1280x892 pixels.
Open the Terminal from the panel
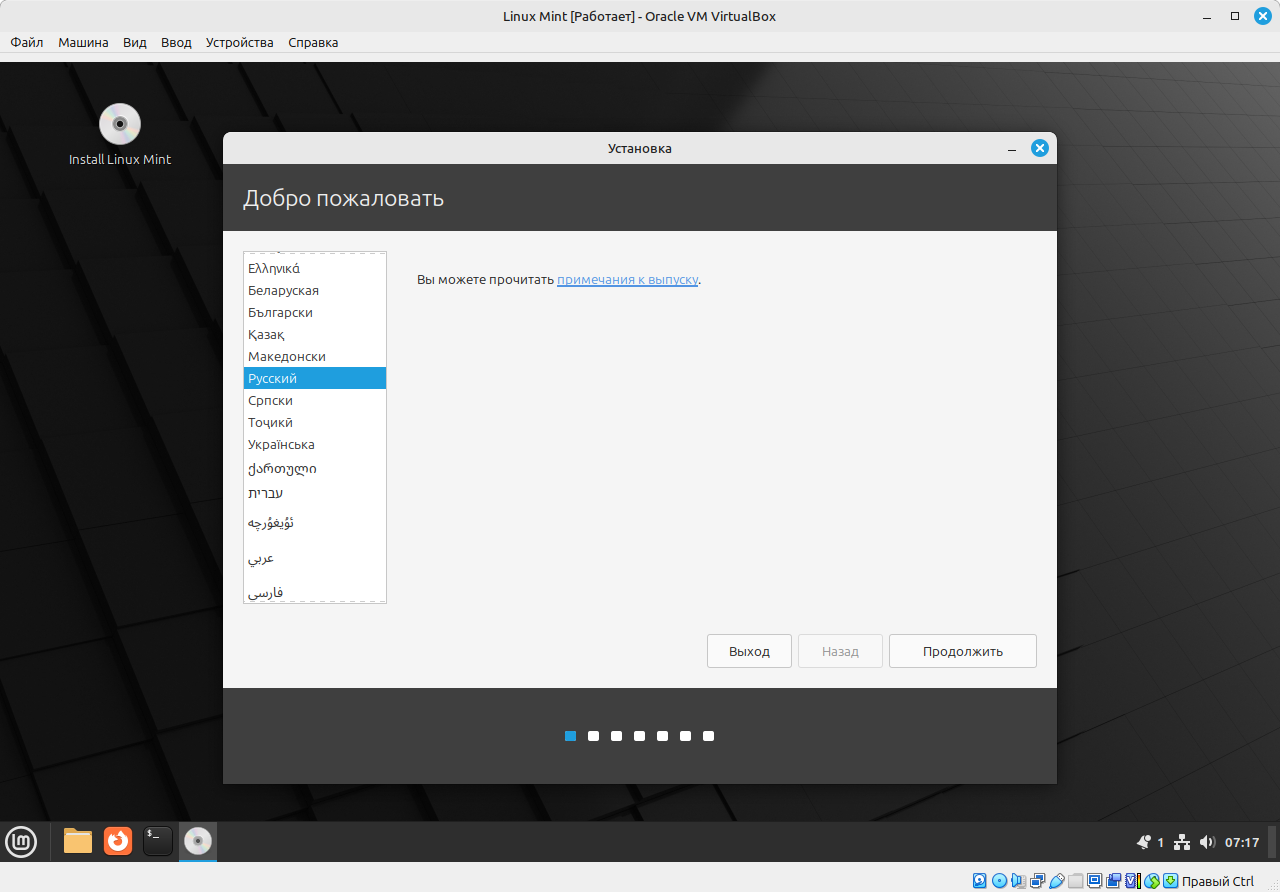[x=158, y=841]
